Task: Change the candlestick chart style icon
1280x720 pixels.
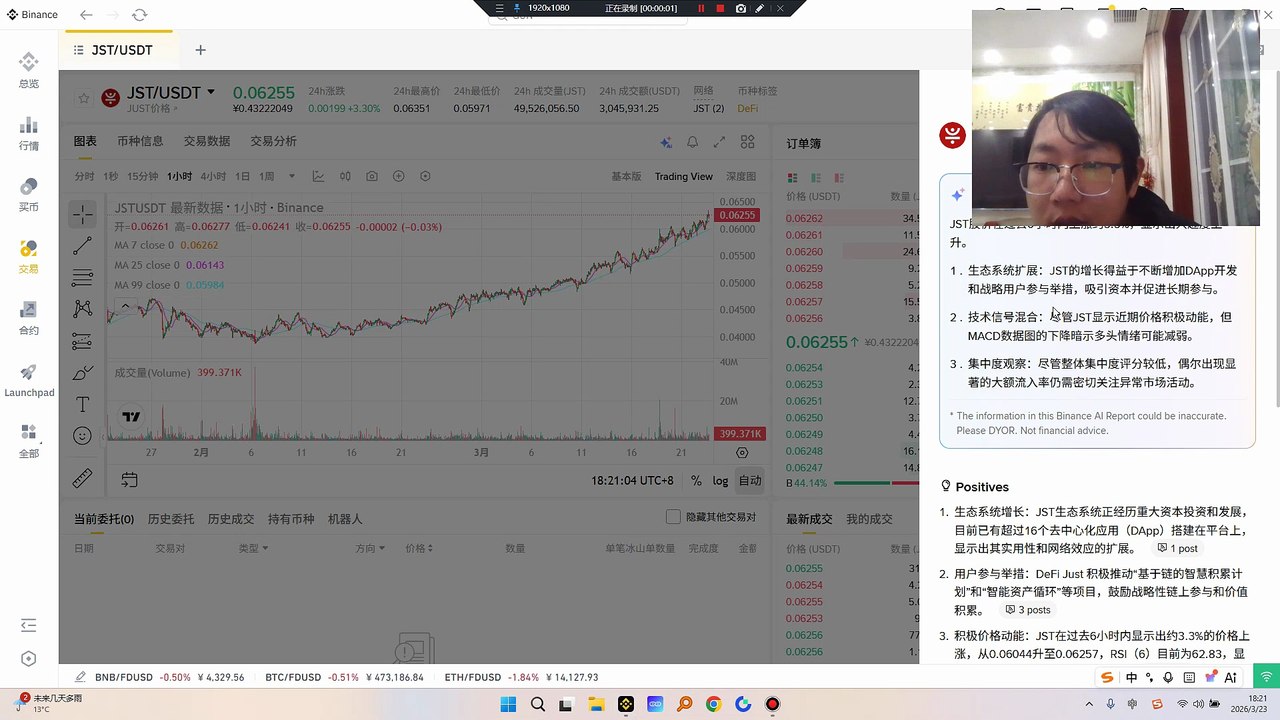Action: 345,176
